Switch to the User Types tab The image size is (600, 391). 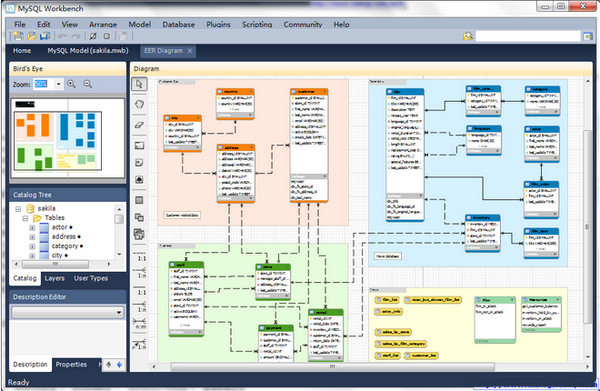[91, 278]
